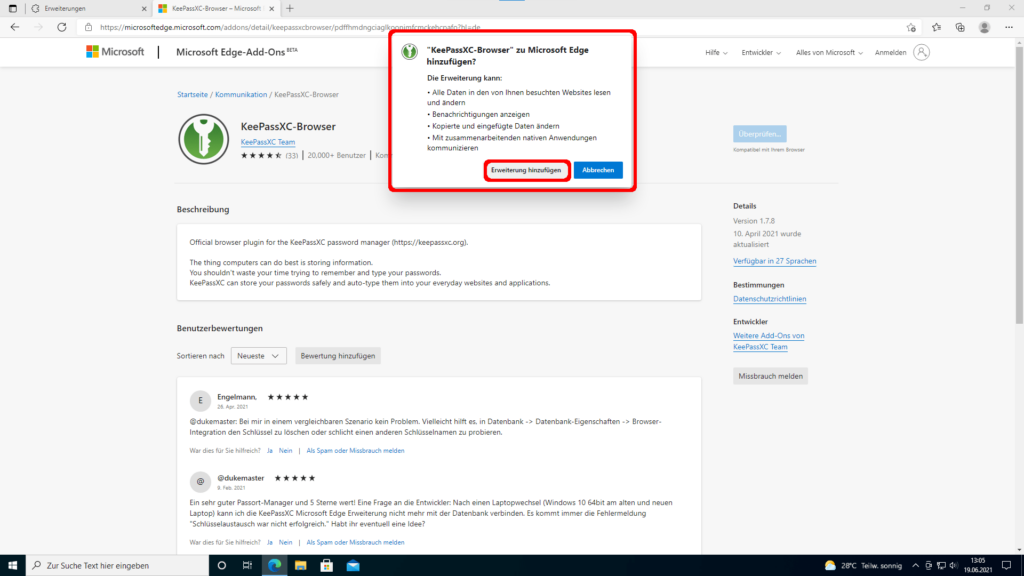Open the tab actions menu icon
1024x576 pixels.
point(12,8)
